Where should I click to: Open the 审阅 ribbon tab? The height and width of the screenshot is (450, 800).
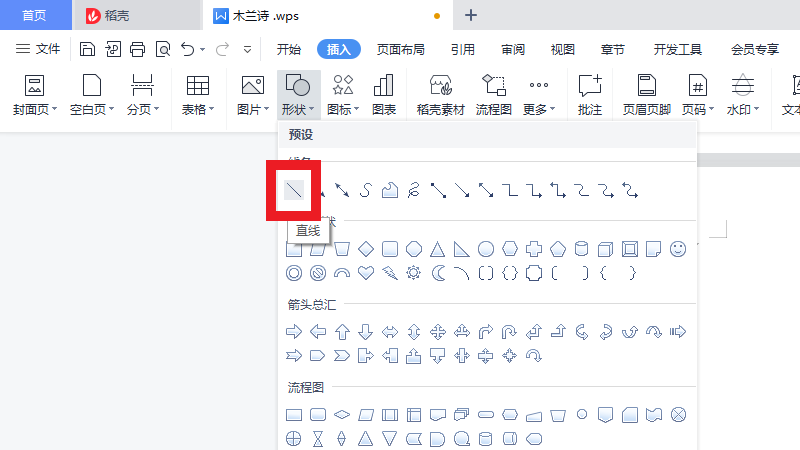[513, 49]
